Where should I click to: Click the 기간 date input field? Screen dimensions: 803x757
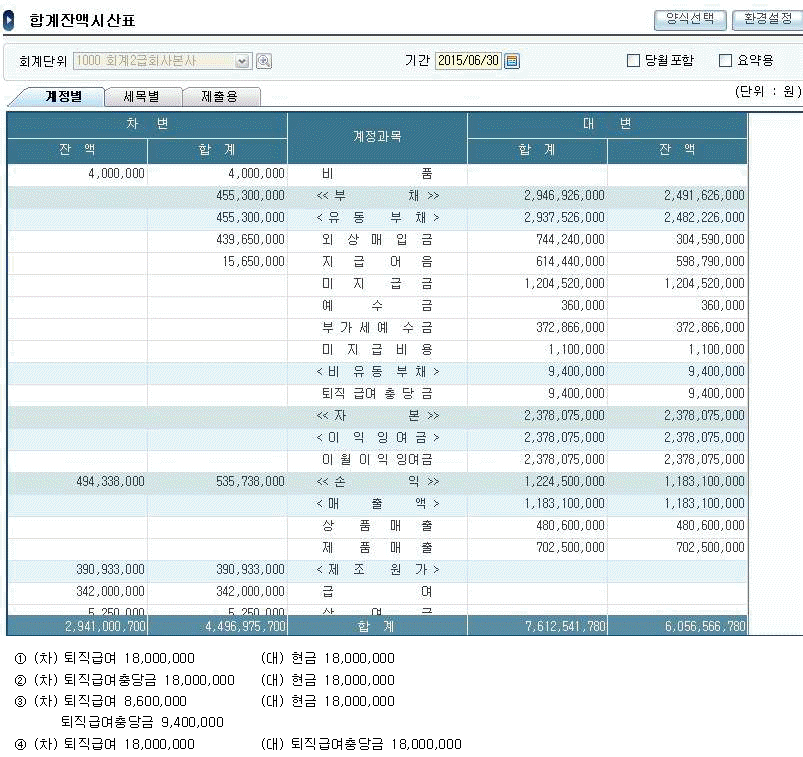(467, 61)
